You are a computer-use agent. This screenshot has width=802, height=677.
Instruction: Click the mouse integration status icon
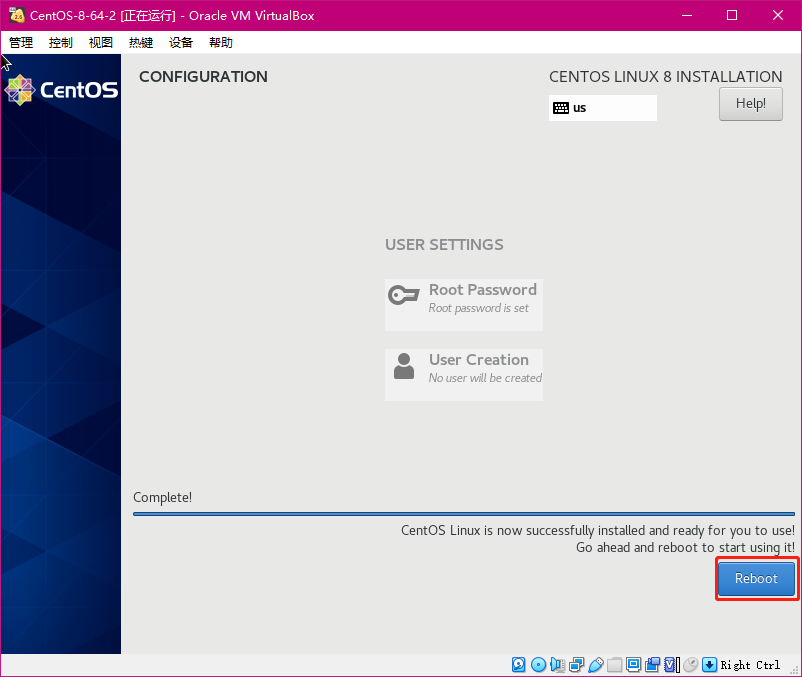coord(690,665)
